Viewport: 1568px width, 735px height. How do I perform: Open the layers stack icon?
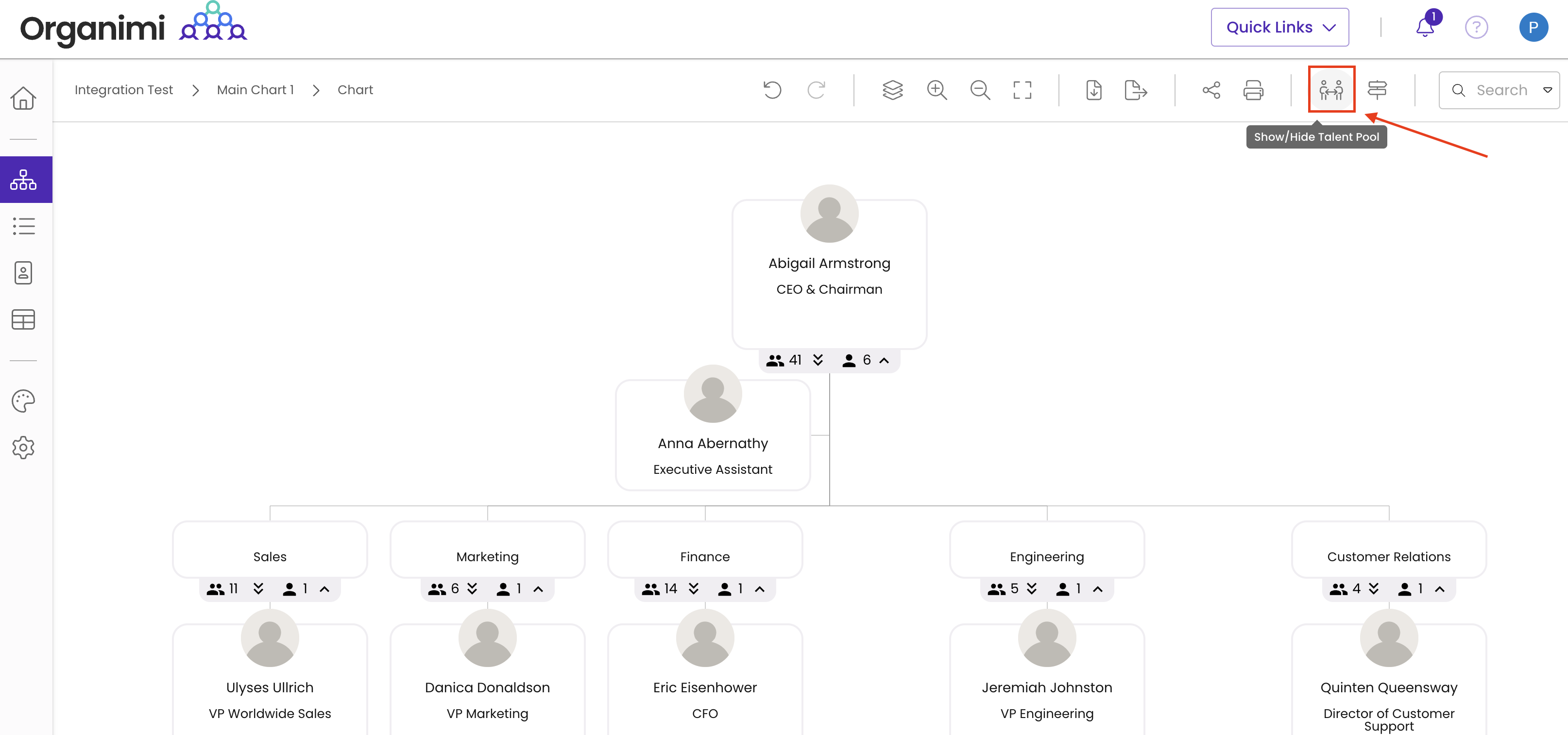click(x=892, y=90)
